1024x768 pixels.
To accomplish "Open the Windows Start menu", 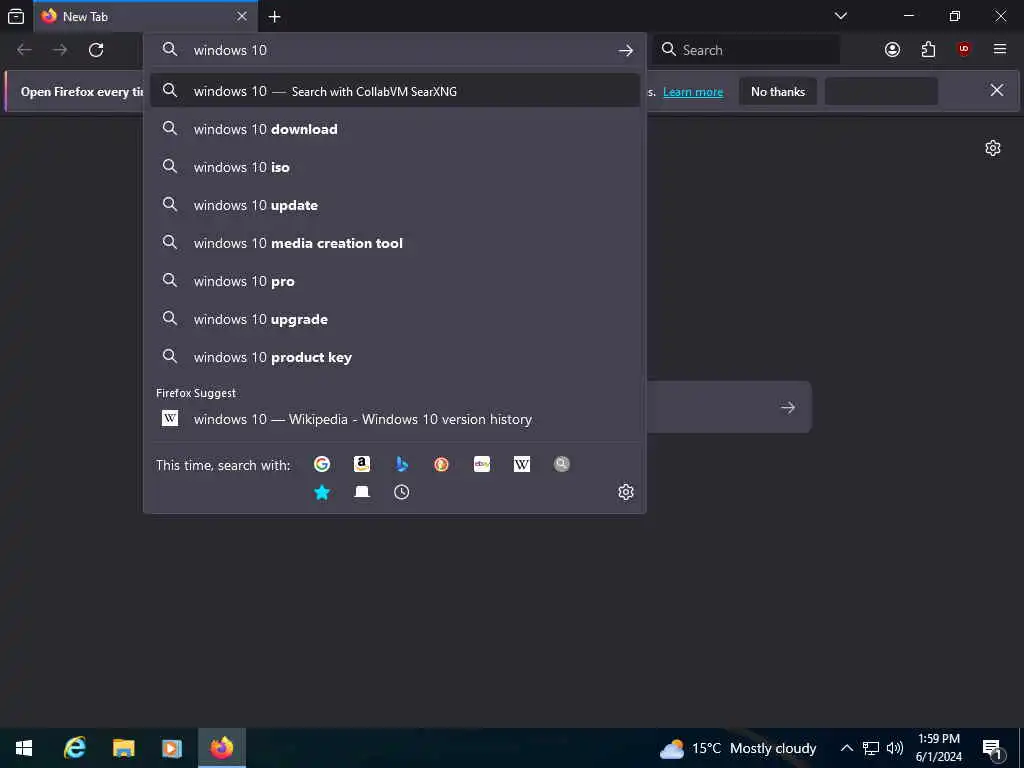I will point(24,748).
